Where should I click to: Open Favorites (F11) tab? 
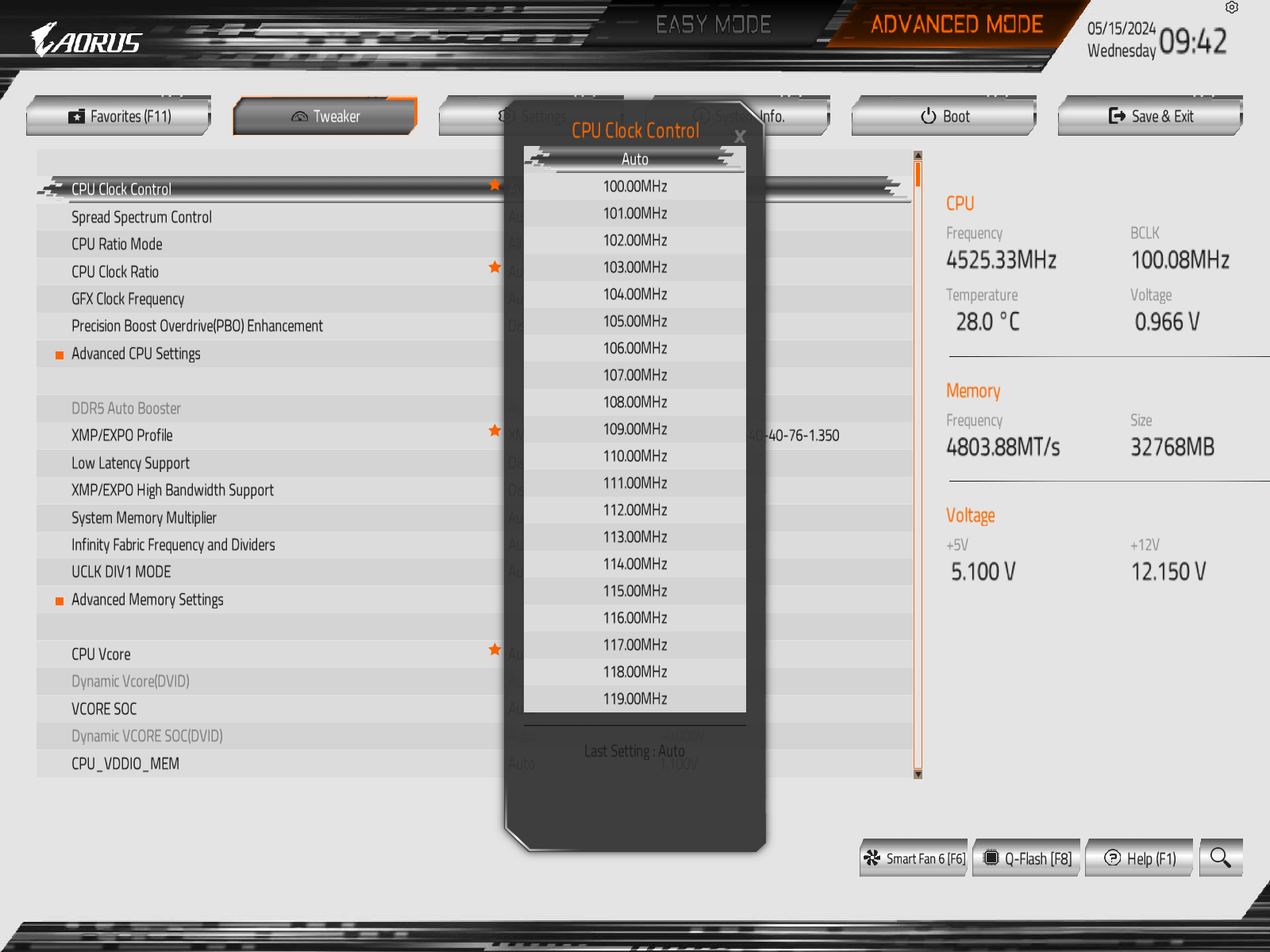click(x=119, y=116)
